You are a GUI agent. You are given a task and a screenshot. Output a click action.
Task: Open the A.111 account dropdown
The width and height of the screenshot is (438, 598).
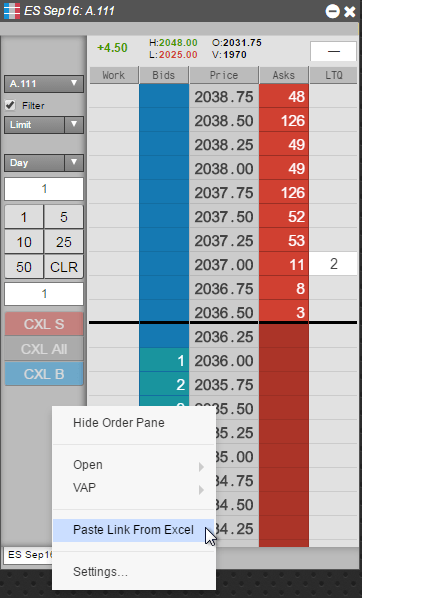[x=44, y=84]
